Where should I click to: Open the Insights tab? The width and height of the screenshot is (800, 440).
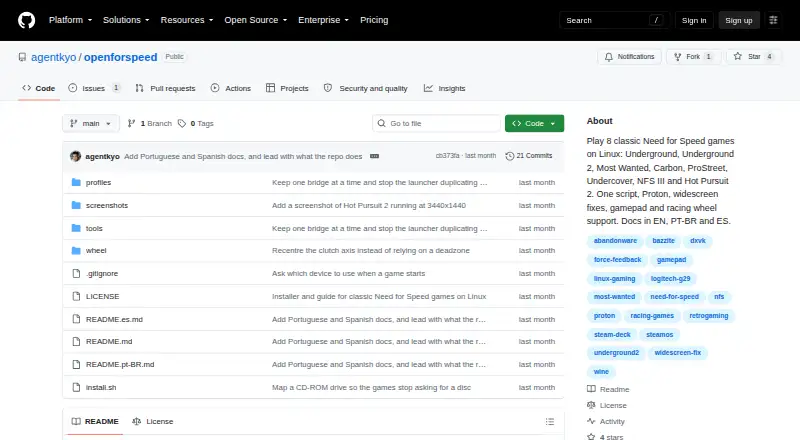coord(444,88)
